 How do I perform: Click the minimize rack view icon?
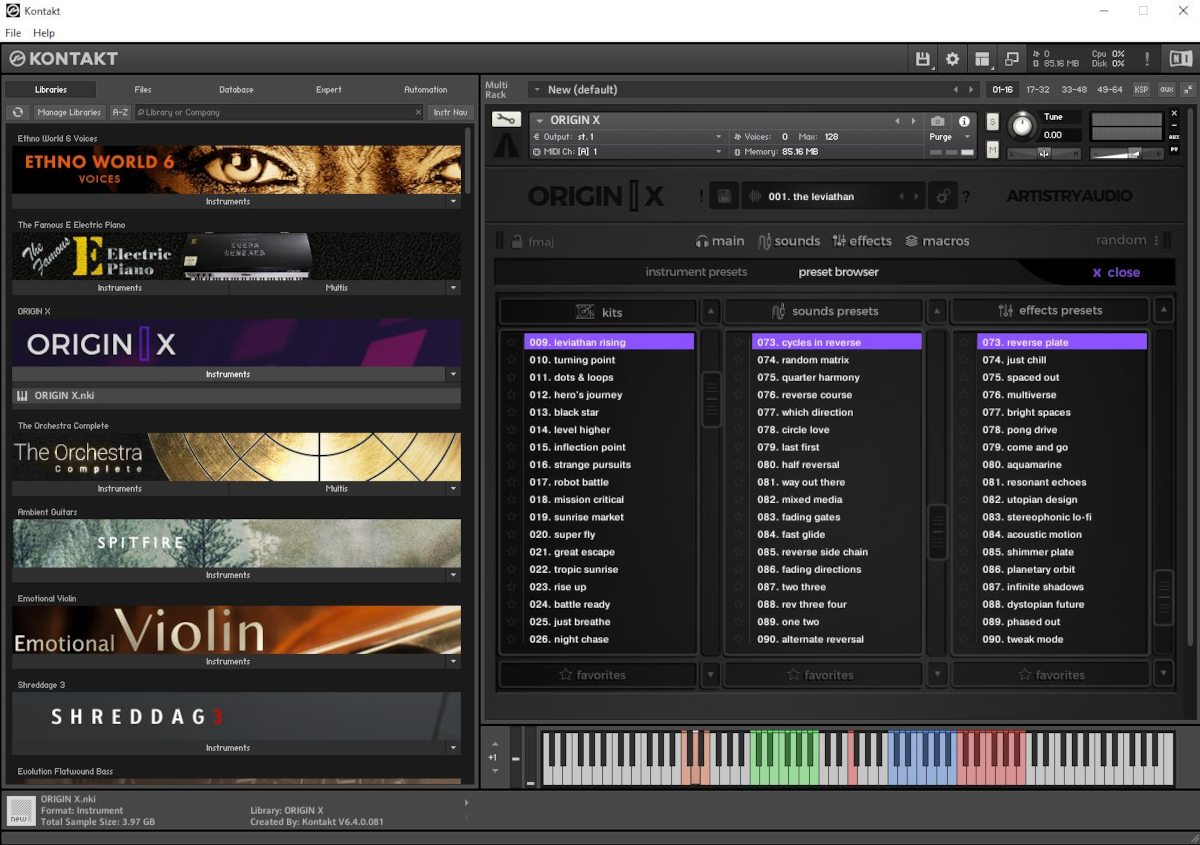[x=1011, y=59]
